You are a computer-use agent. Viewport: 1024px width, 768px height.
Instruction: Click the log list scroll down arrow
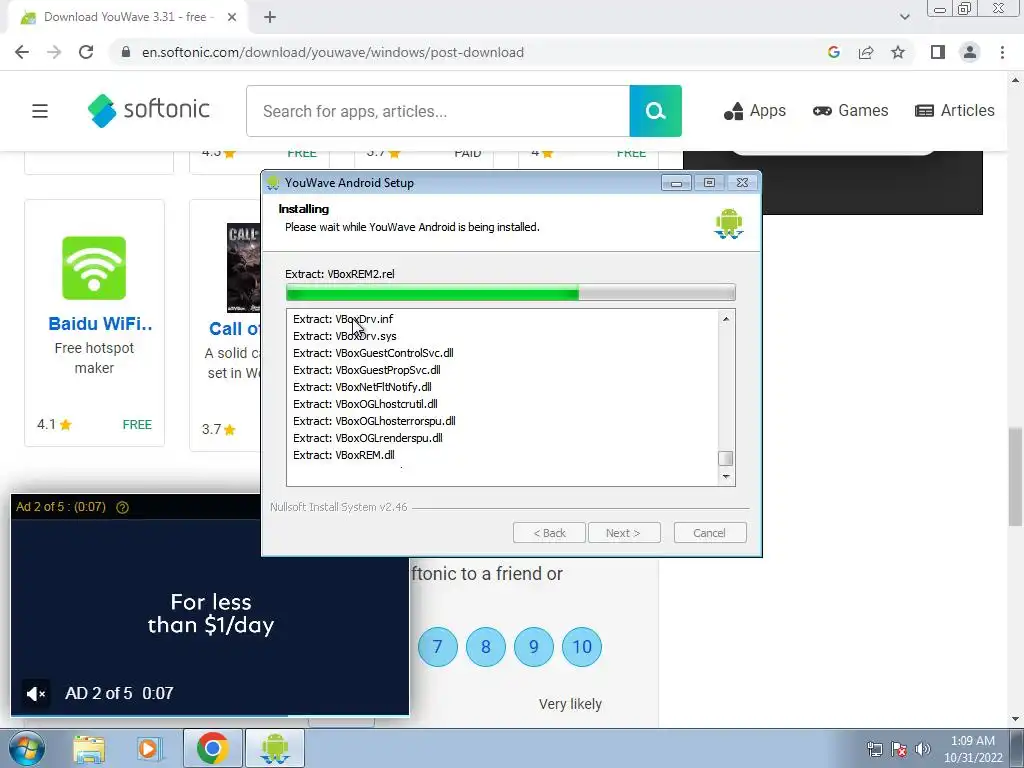pos(726,477)
